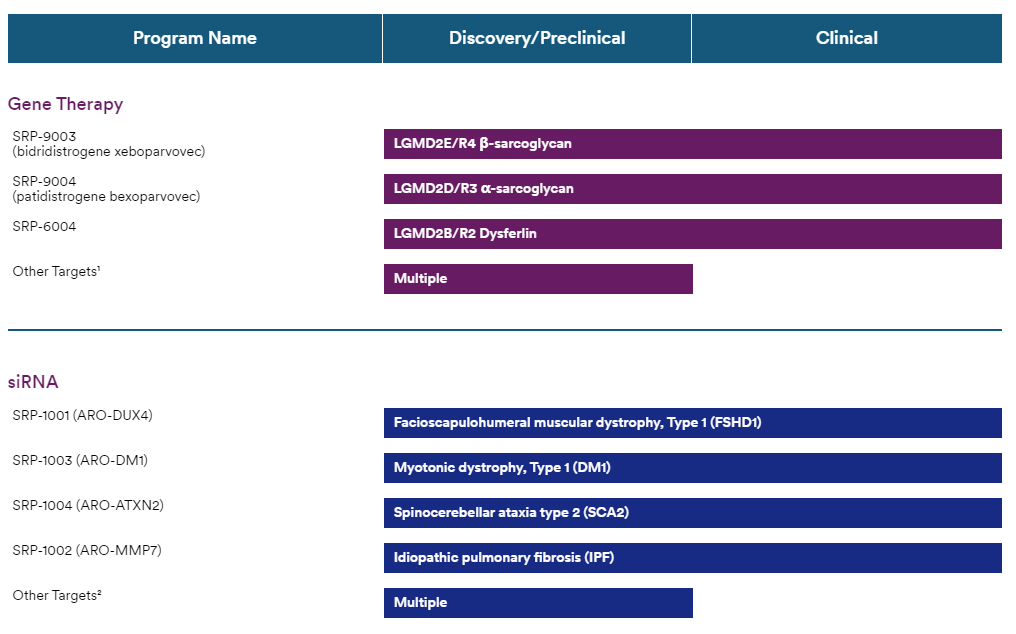This screenshot has height=634, width=1016.
Task: Click the SRP-1001 (ARO-DUX4) program name
Action: point(82,415)
